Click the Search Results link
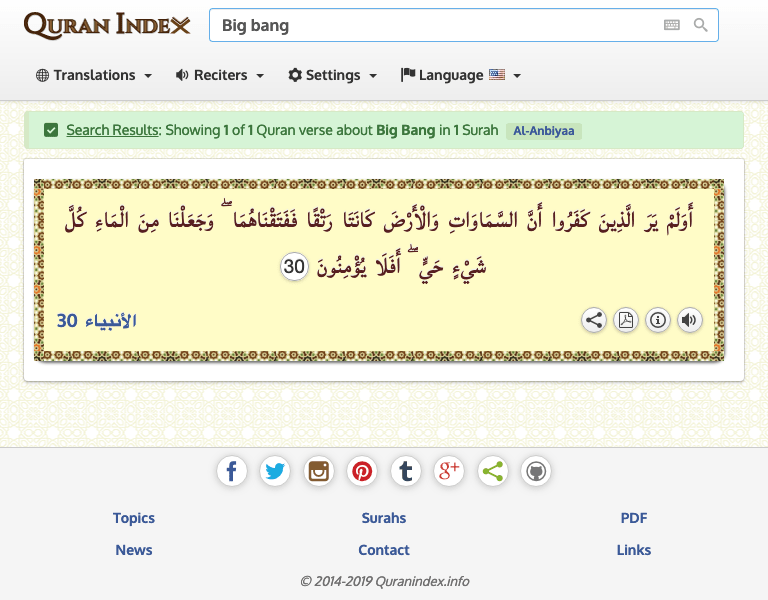Viewport: 768px width, 600px height. click(x=112, y=130)
